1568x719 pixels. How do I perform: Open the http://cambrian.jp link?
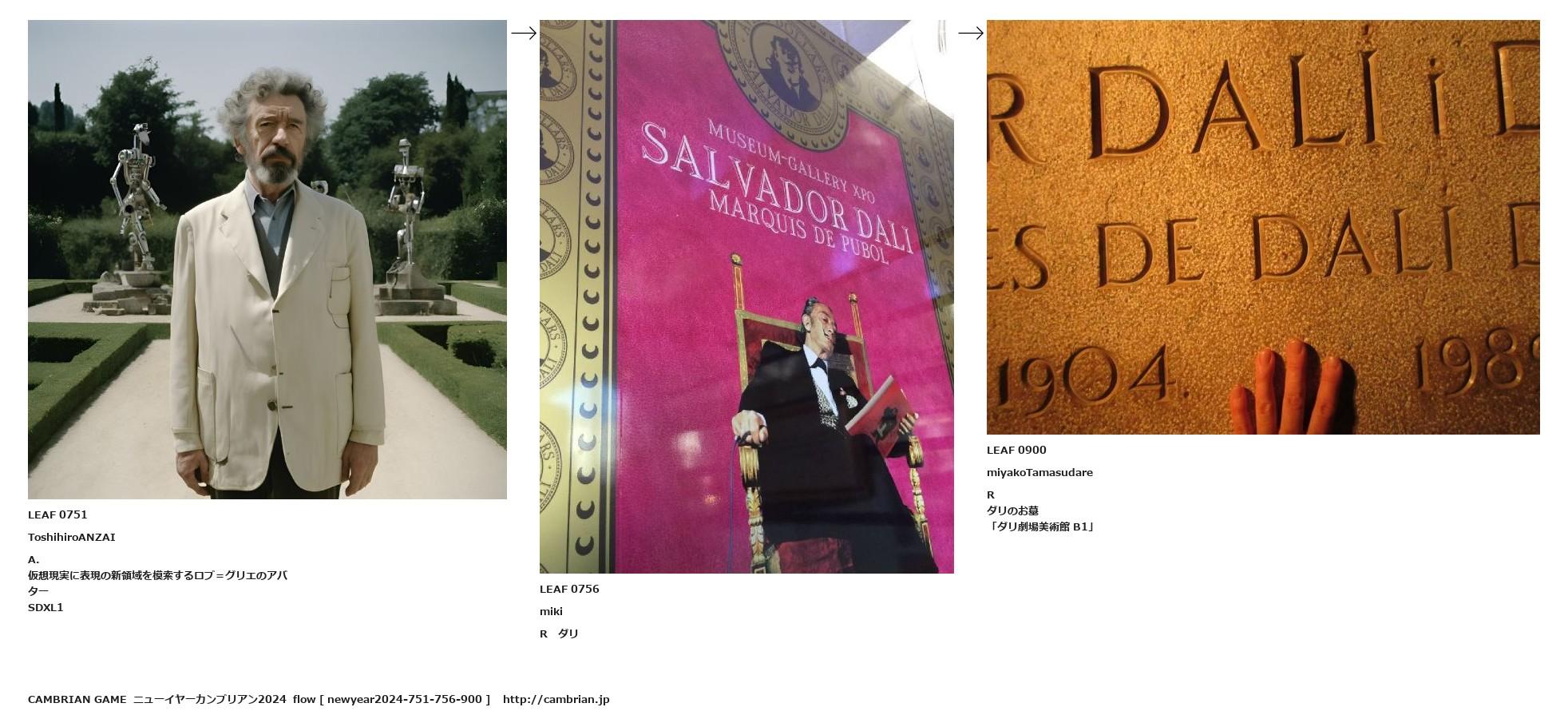(556, 699)
